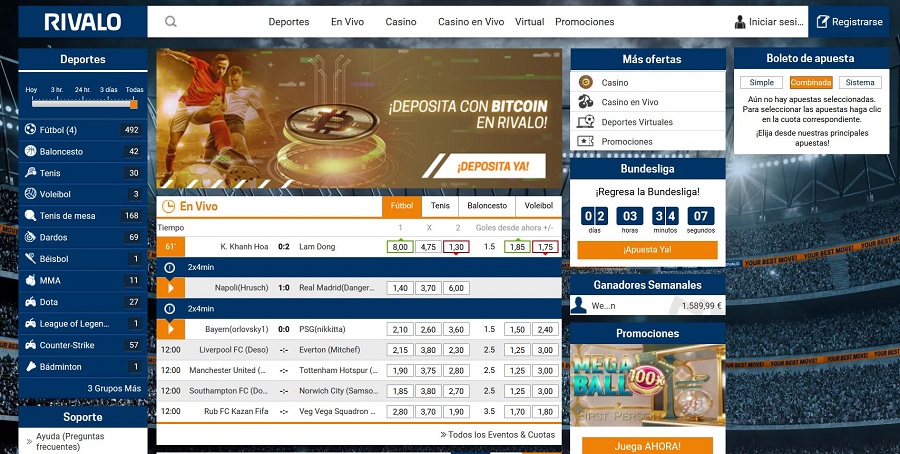Open Todos los Eventos & Cuotas link
900x454 pixels.
pos(498,434)
